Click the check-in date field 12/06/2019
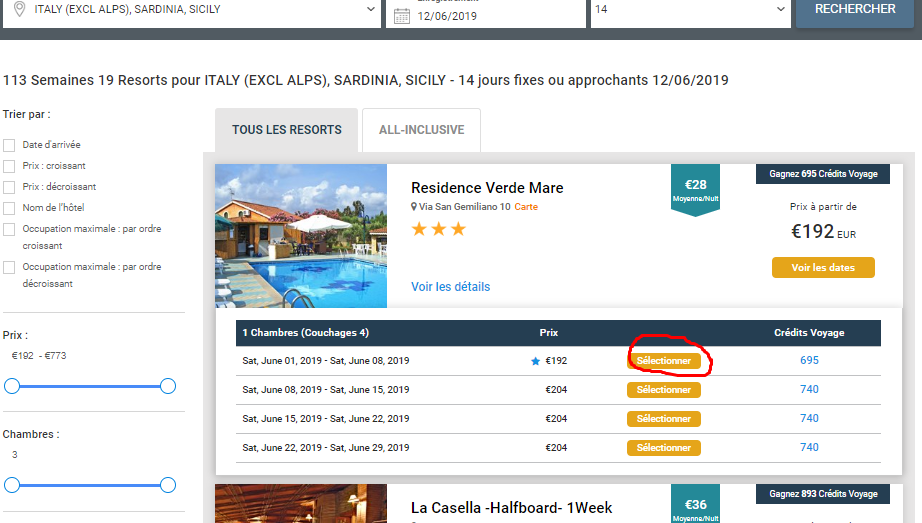 pos(486,13)
